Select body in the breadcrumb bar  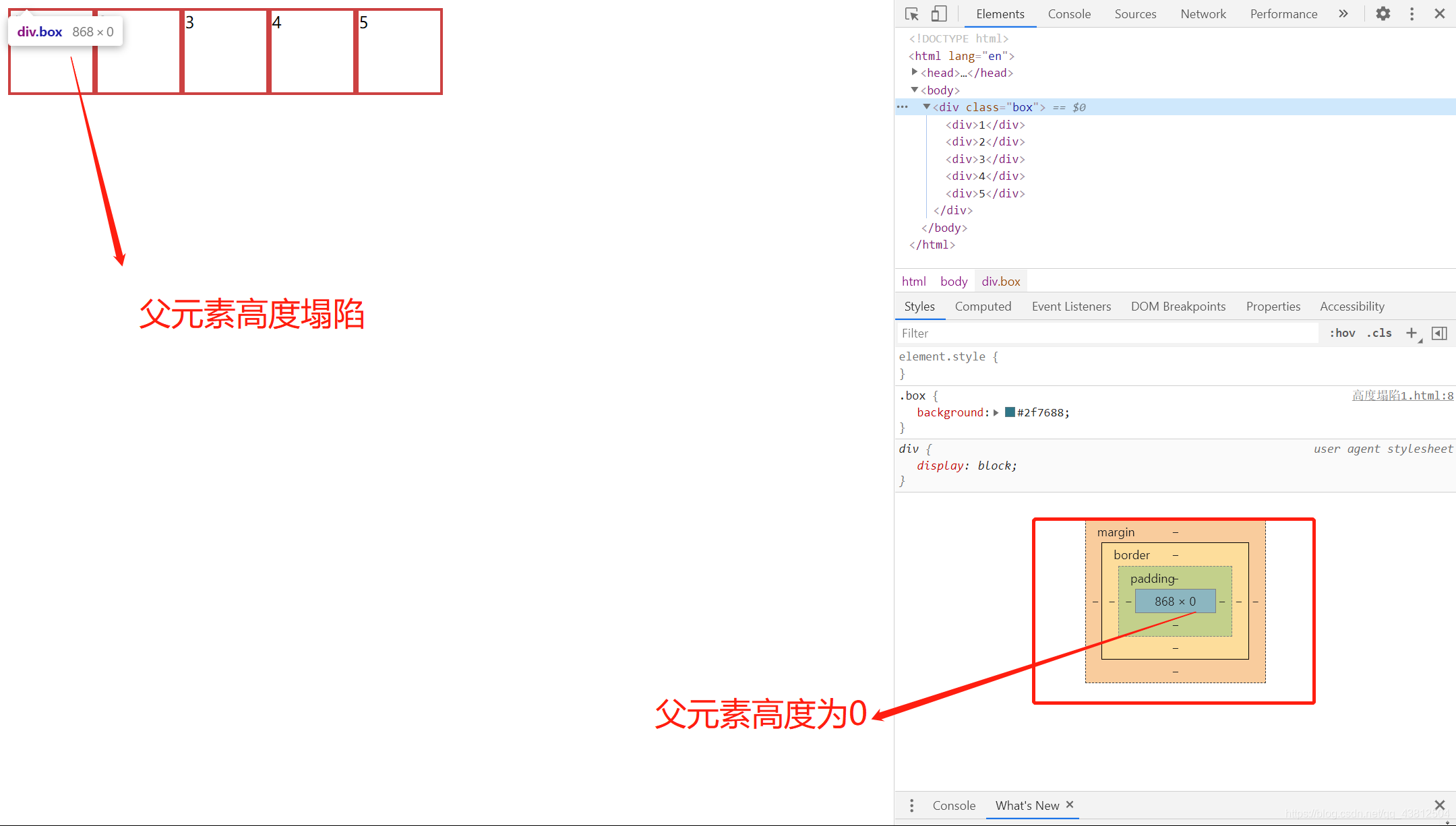[953, 282]
